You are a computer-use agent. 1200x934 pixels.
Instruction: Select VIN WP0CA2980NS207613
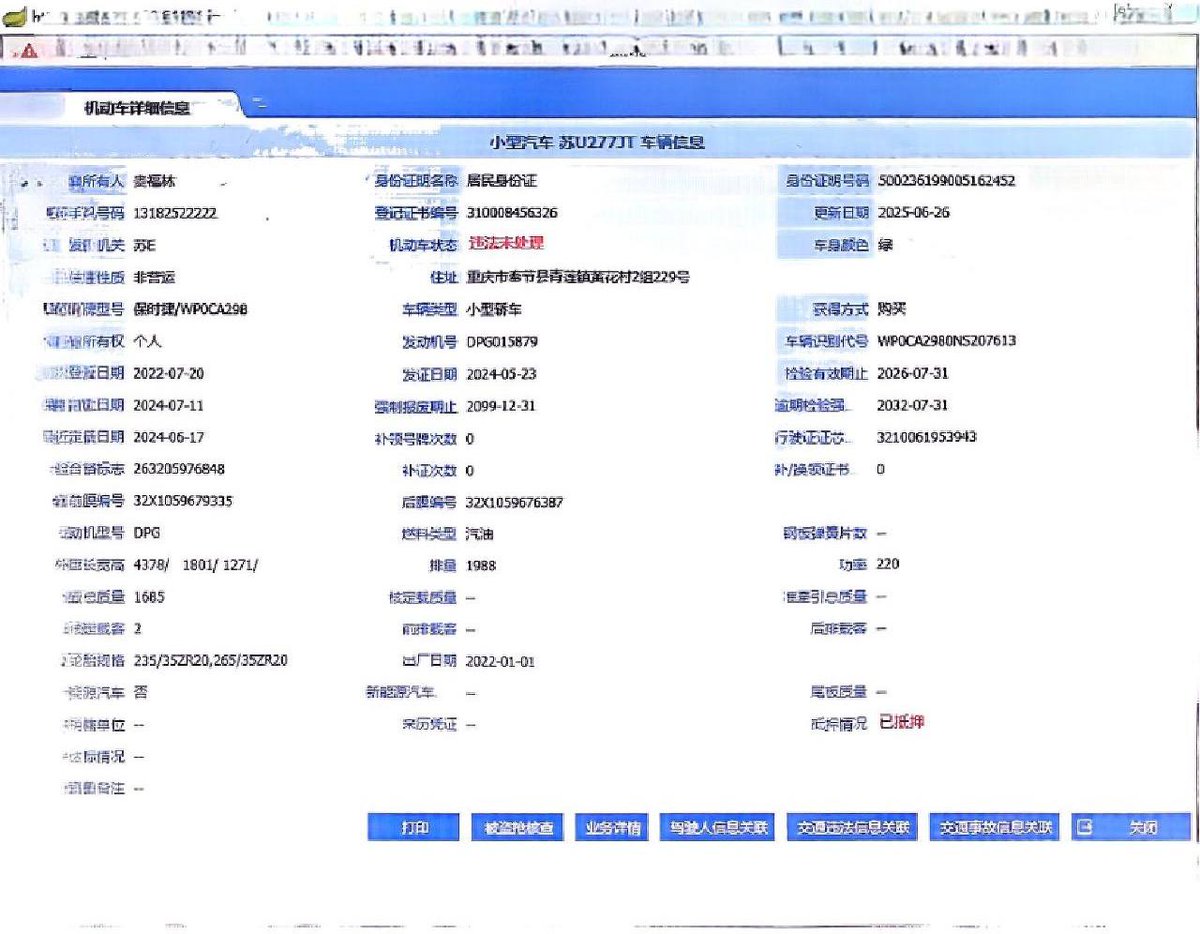click(x=947, y=341)
